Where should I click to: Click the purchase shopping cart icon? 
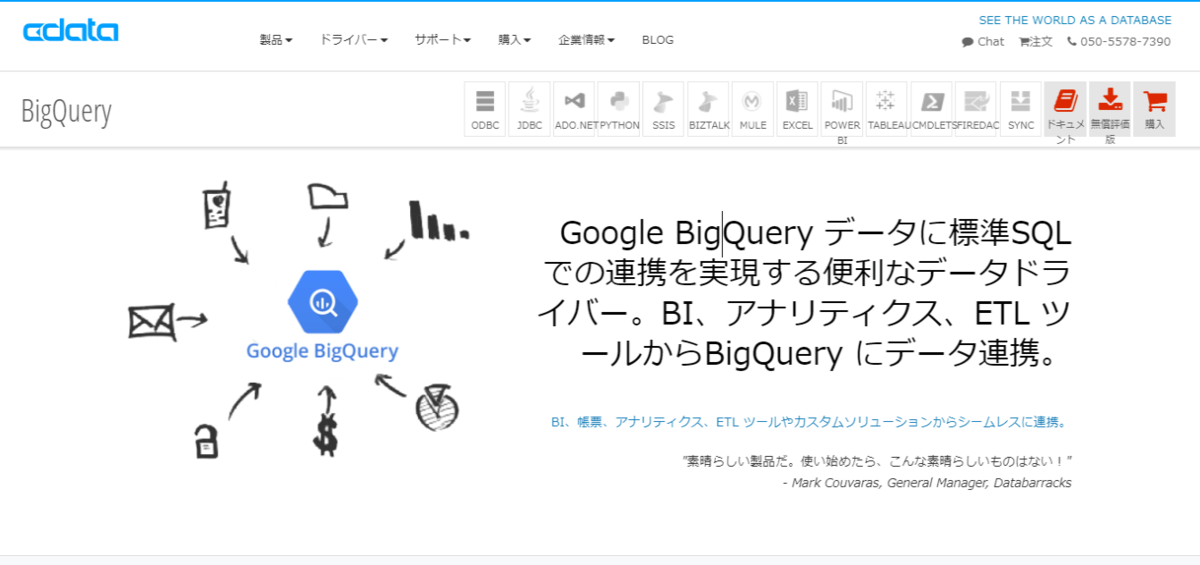[1155, 109]
